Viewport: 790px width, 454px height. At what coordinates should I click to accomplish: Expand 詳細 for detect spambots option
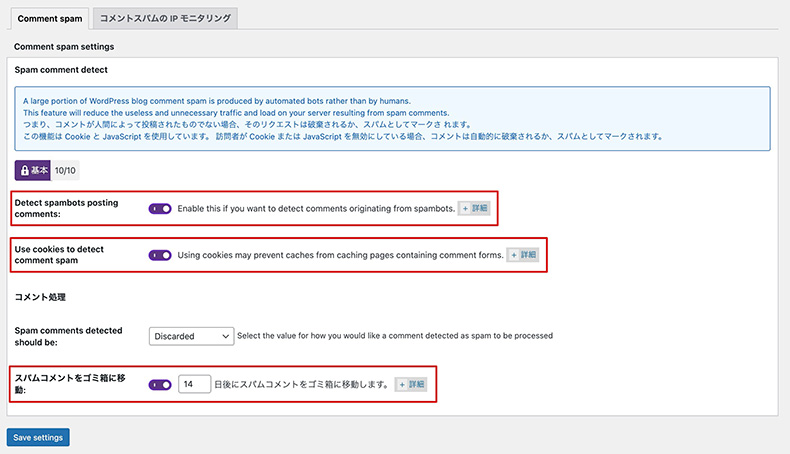[x=474, y=208]
